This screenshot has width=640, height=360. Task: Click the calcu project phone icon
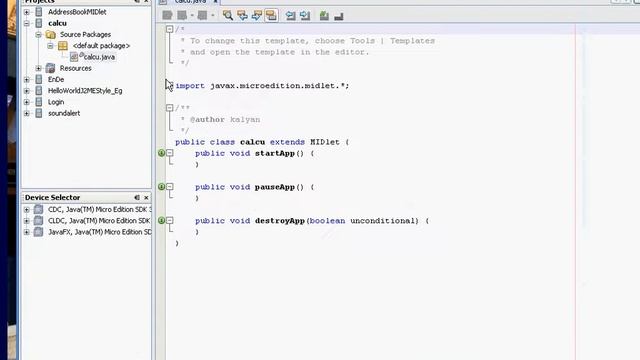[x=39, y=23]
